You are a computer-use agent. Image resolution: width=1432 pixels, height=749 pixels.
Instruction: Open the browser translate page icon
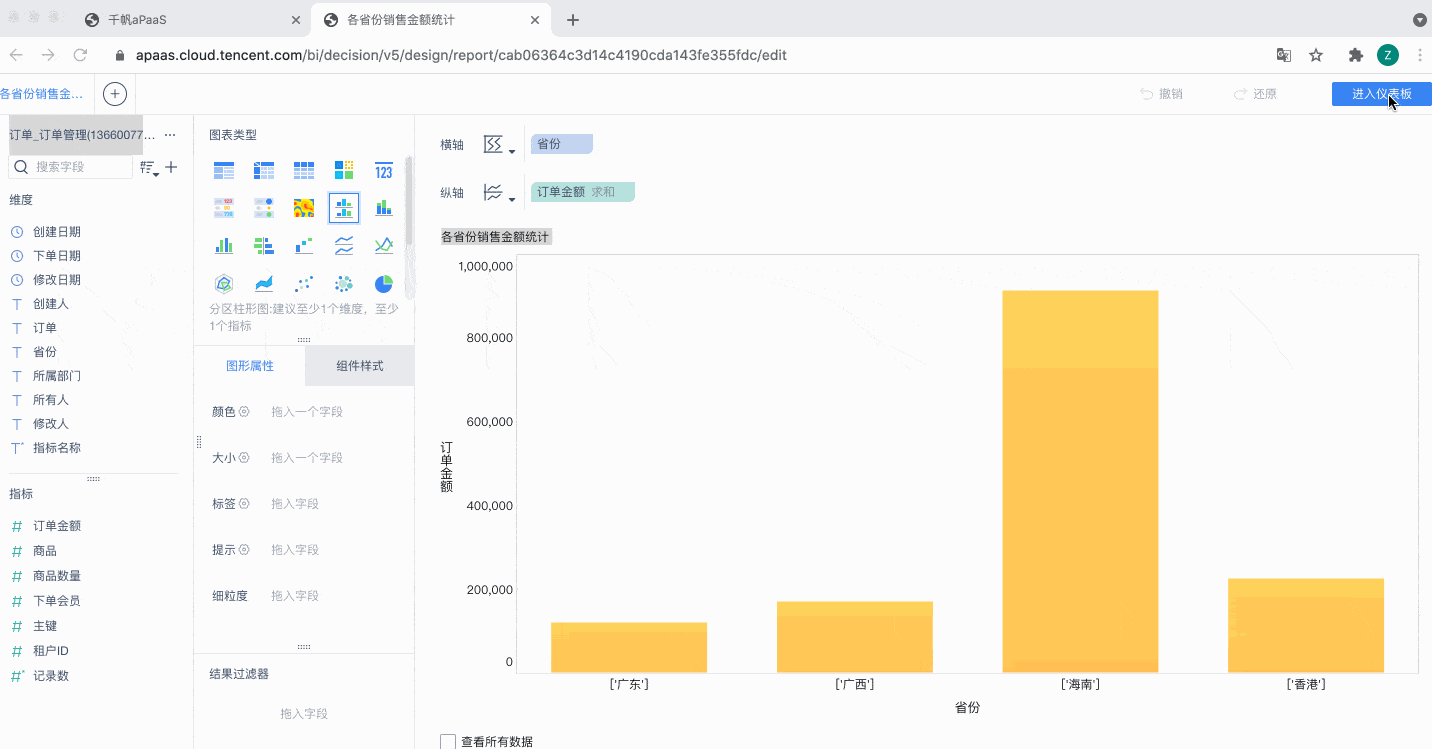coord(1283,55)
